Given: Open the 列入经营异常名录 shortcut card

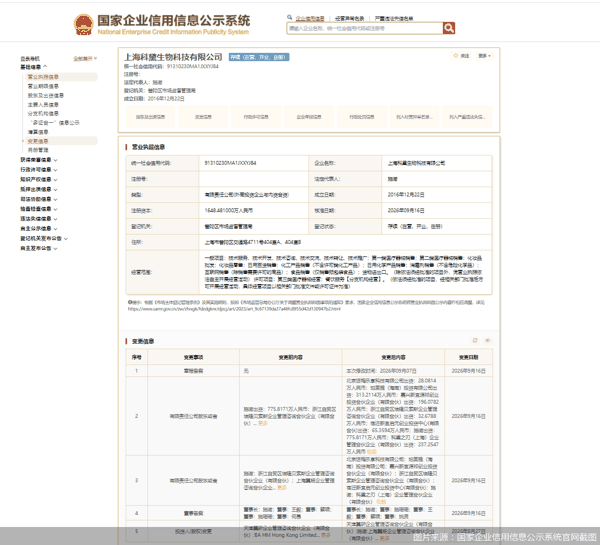Looking at the screenshot, I should [x=414, y=117].
